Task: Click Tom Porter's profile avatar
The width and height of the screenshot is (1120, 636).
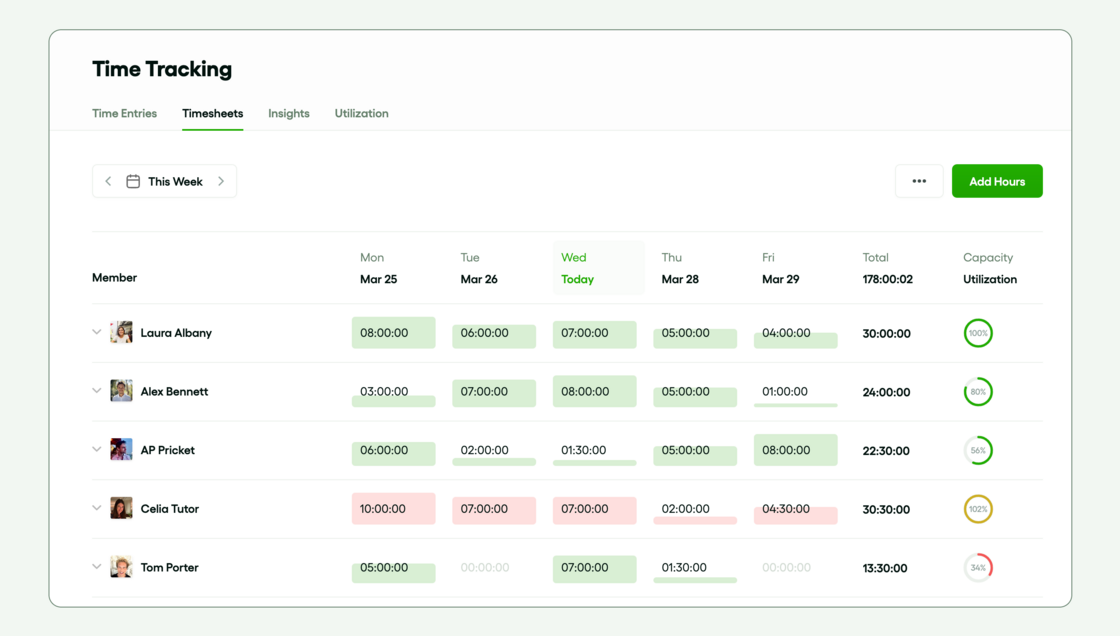Action: [x=121, y=567]
